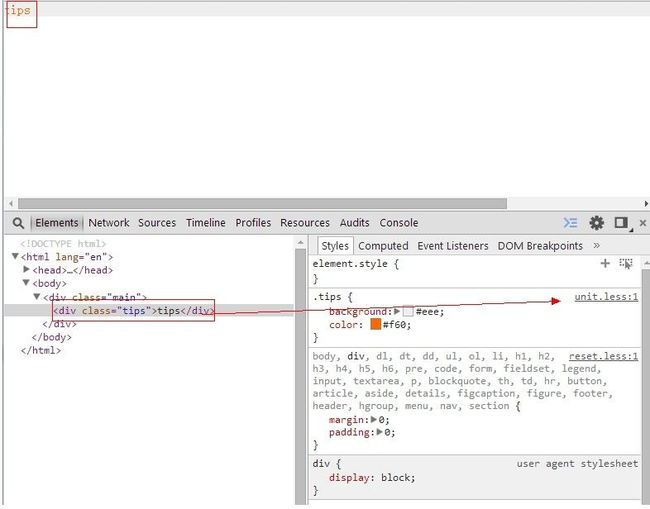Expand the margin shorthand triangle
The width and height of the screenshot is (650, 509).
click(374, 419)
